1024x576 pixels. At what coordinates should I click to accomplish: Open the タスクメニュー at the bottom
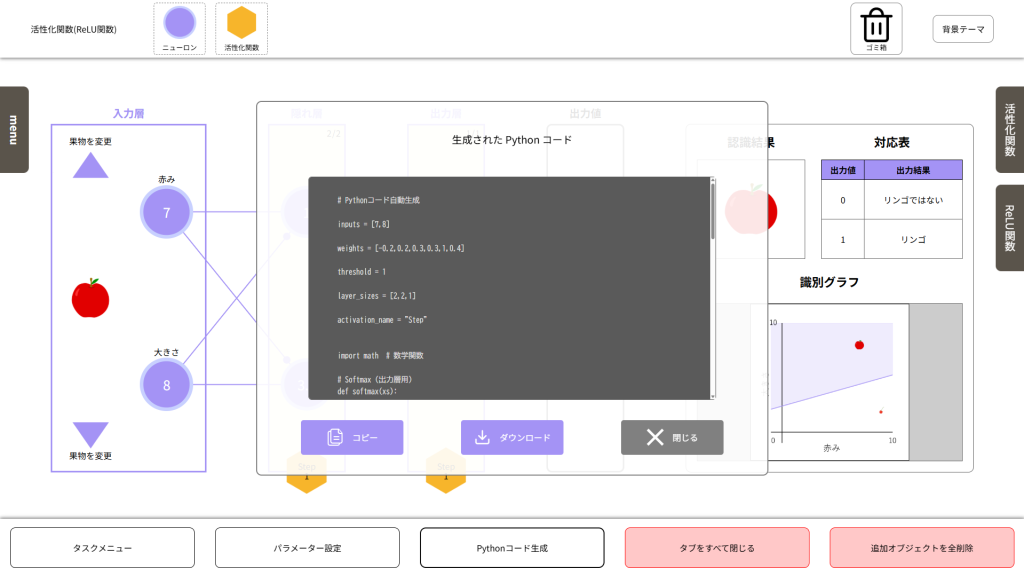[102, 548]
